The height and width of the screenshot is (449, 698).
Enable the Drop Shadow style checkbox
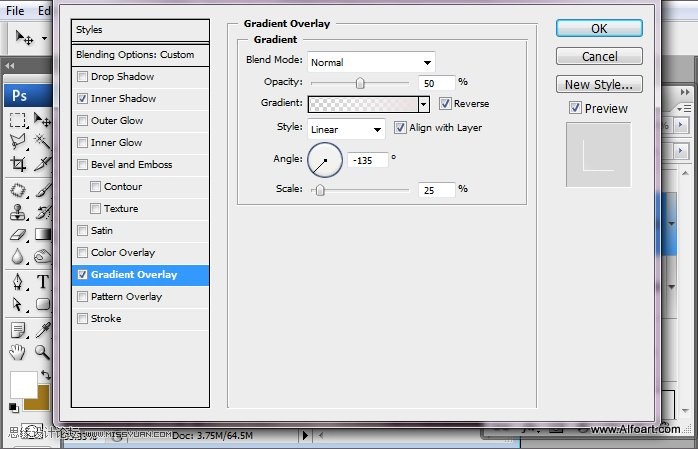click(83, 77)
